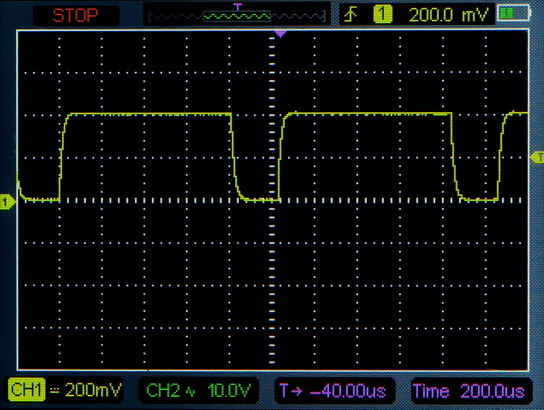
Task: Select the CH2 channel label
Action: [163, 391]
